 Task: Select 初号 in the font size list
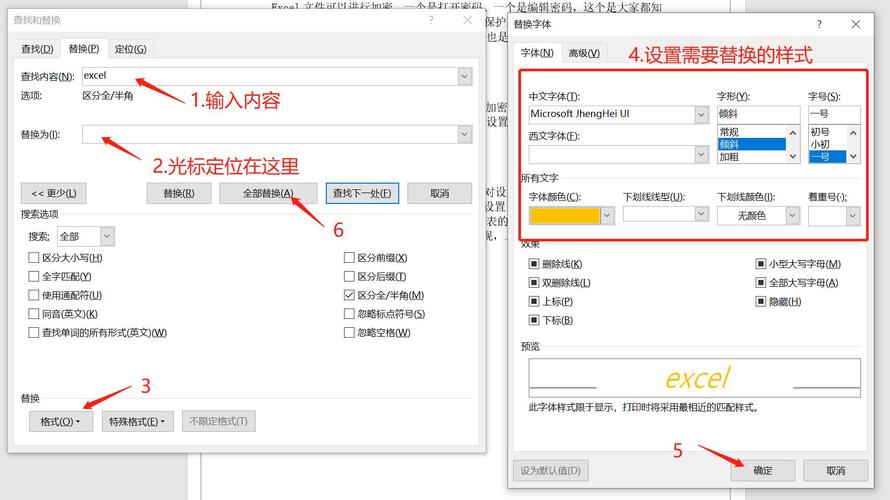pyautogui.click(x=827, y=132)
